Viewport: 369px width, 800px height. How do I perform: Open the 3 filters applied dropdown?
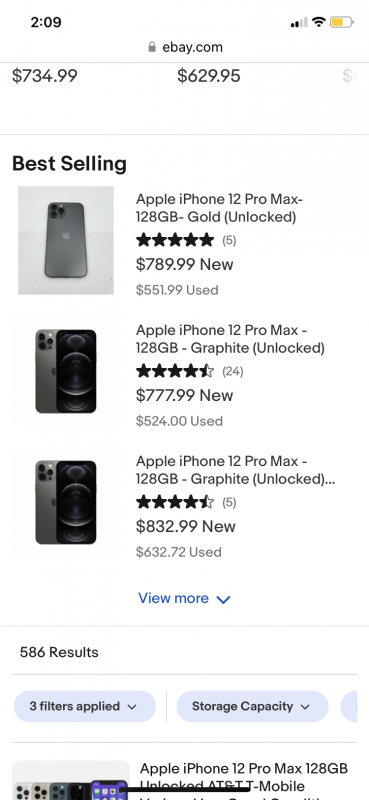tap(85, 706)
